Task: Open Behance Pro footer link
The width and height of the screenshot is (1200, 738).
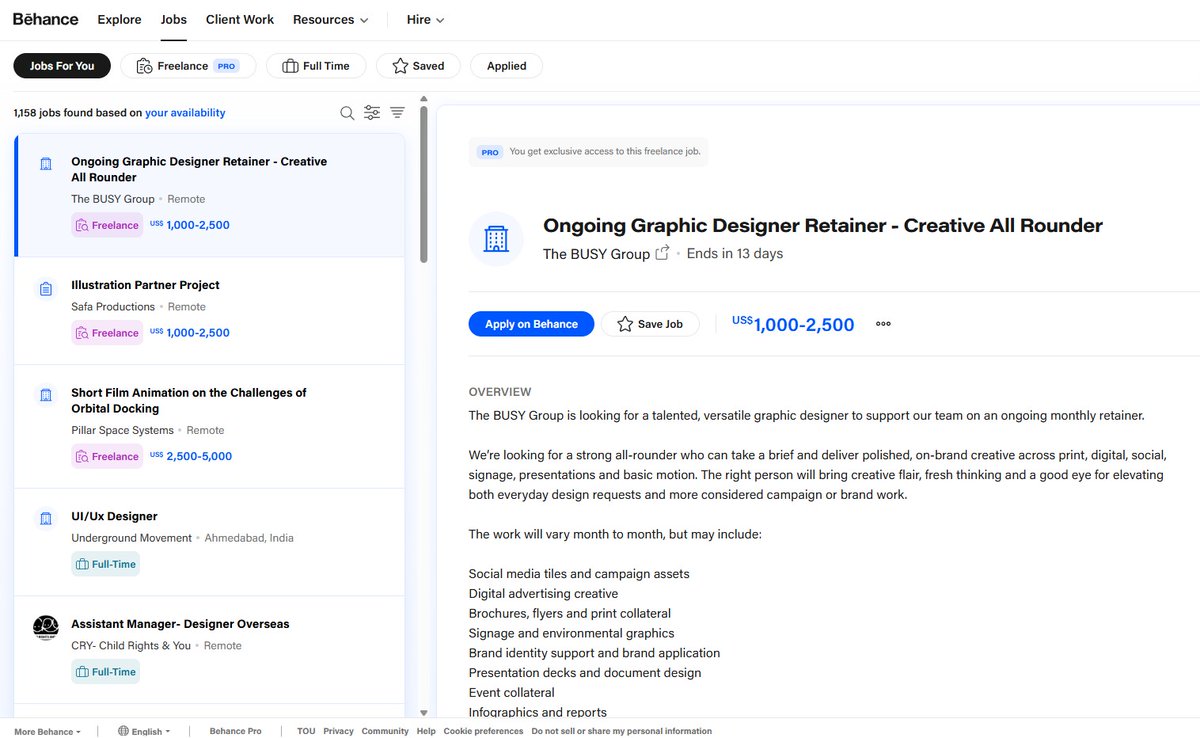Action: coord(236,731)
